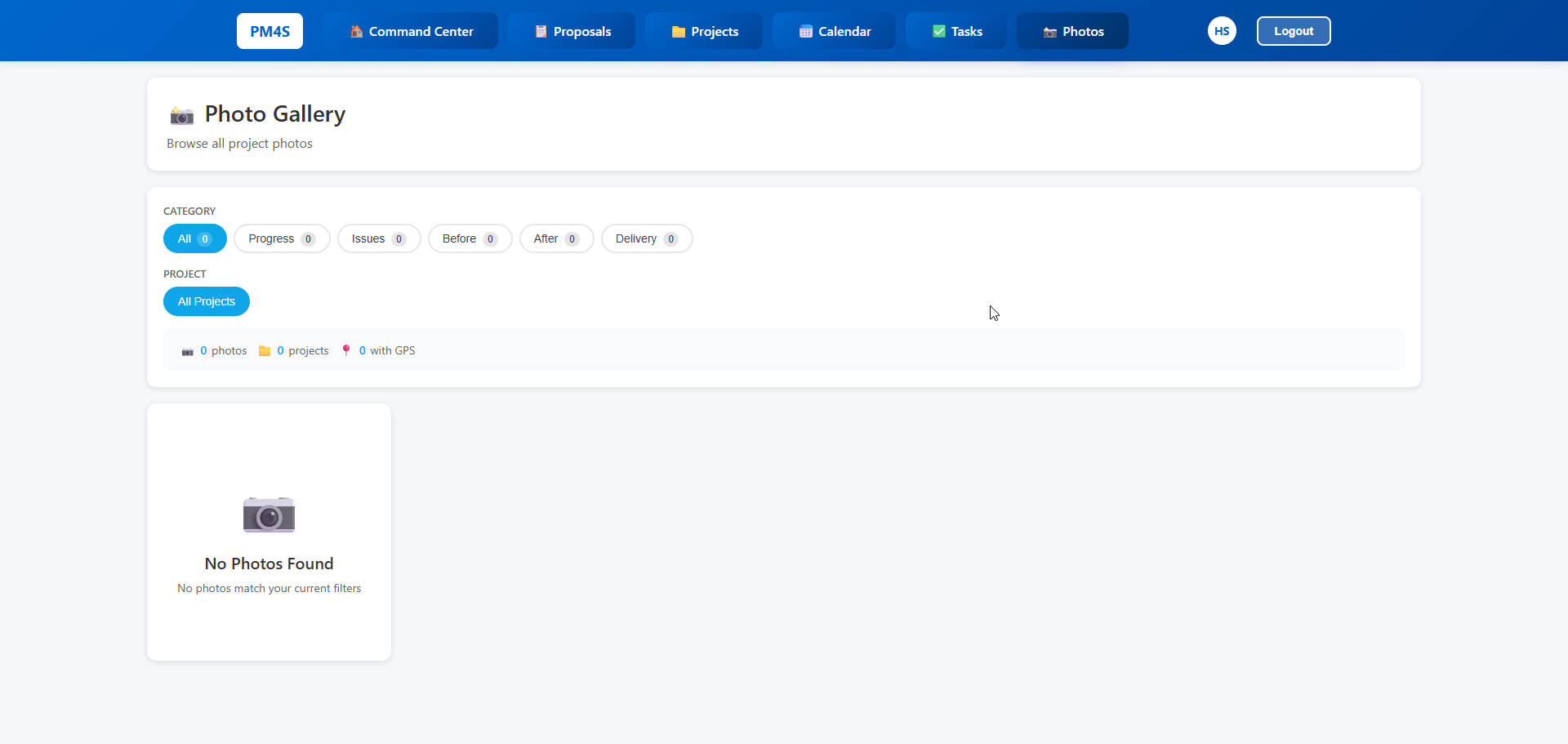The width and height of the screenshot is (1568, 744).
Task: Open the Command Center house icon
Action: point(357,32)
